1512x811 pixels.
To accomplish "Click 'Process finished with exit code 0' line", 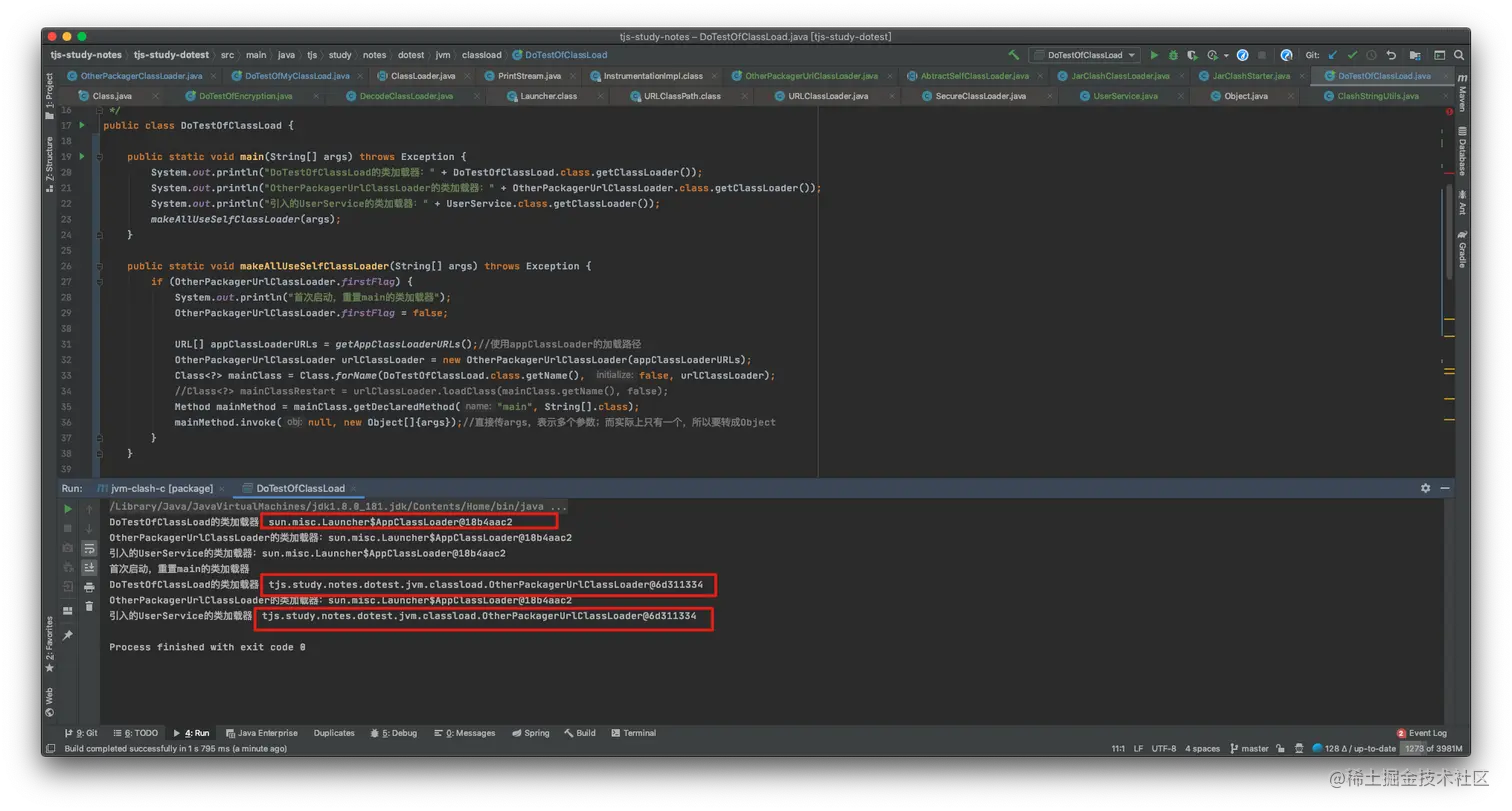I will pyautogui.click(x=207, y=647).
